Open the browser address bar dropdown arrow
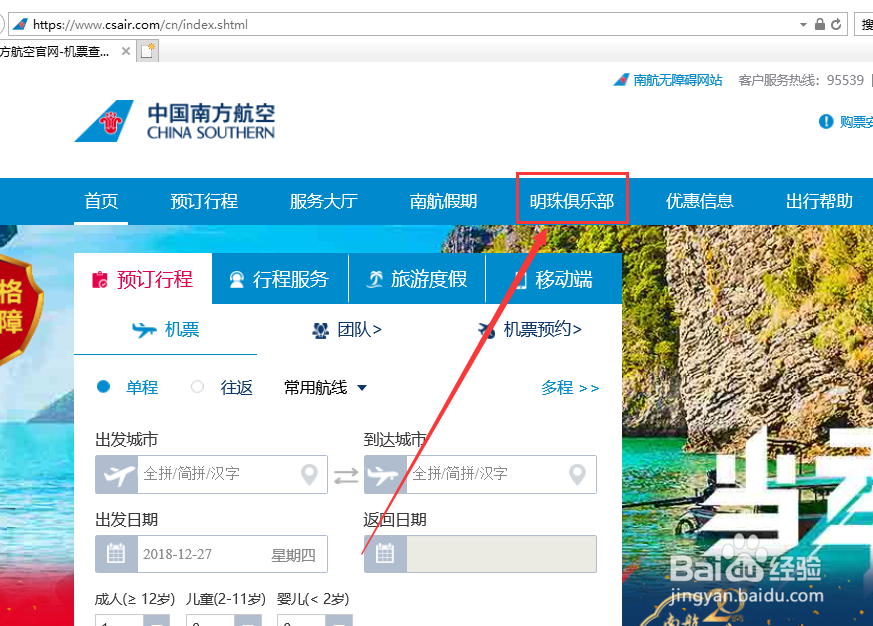This screenshot has height=626, width=873. tap(803, 23)
